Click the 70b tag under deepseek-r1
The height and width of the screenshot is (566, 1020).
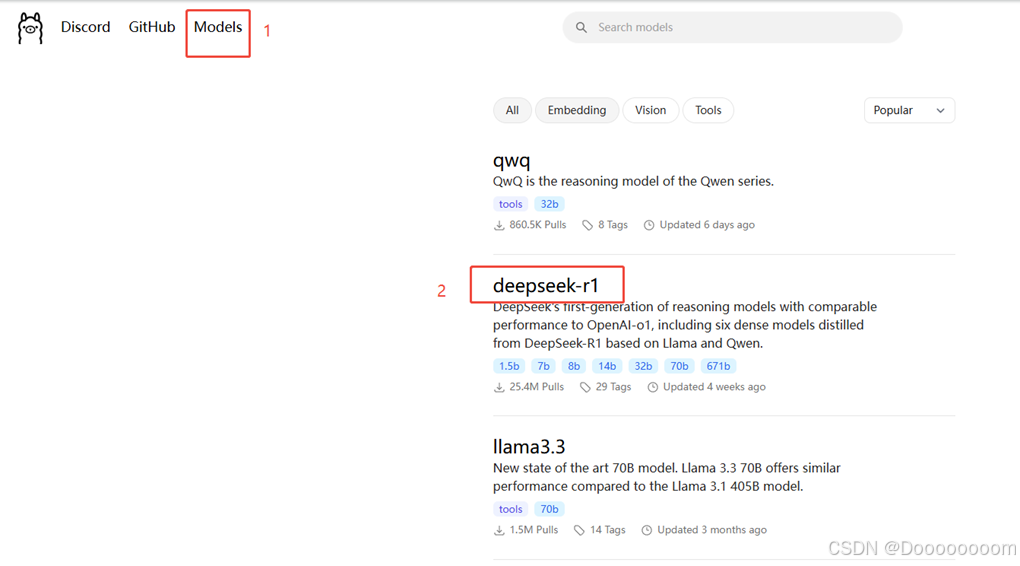pyautogui.click(x=679, y=366)
